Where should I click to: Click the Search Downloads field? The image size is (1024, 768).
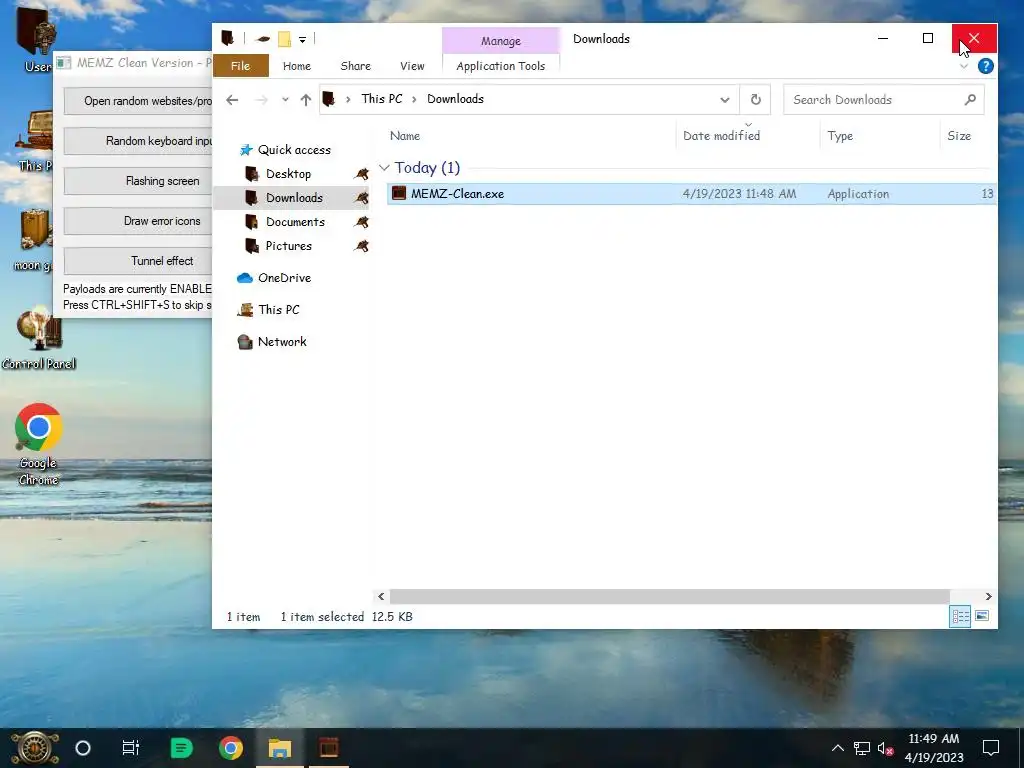tap(883, 100)
